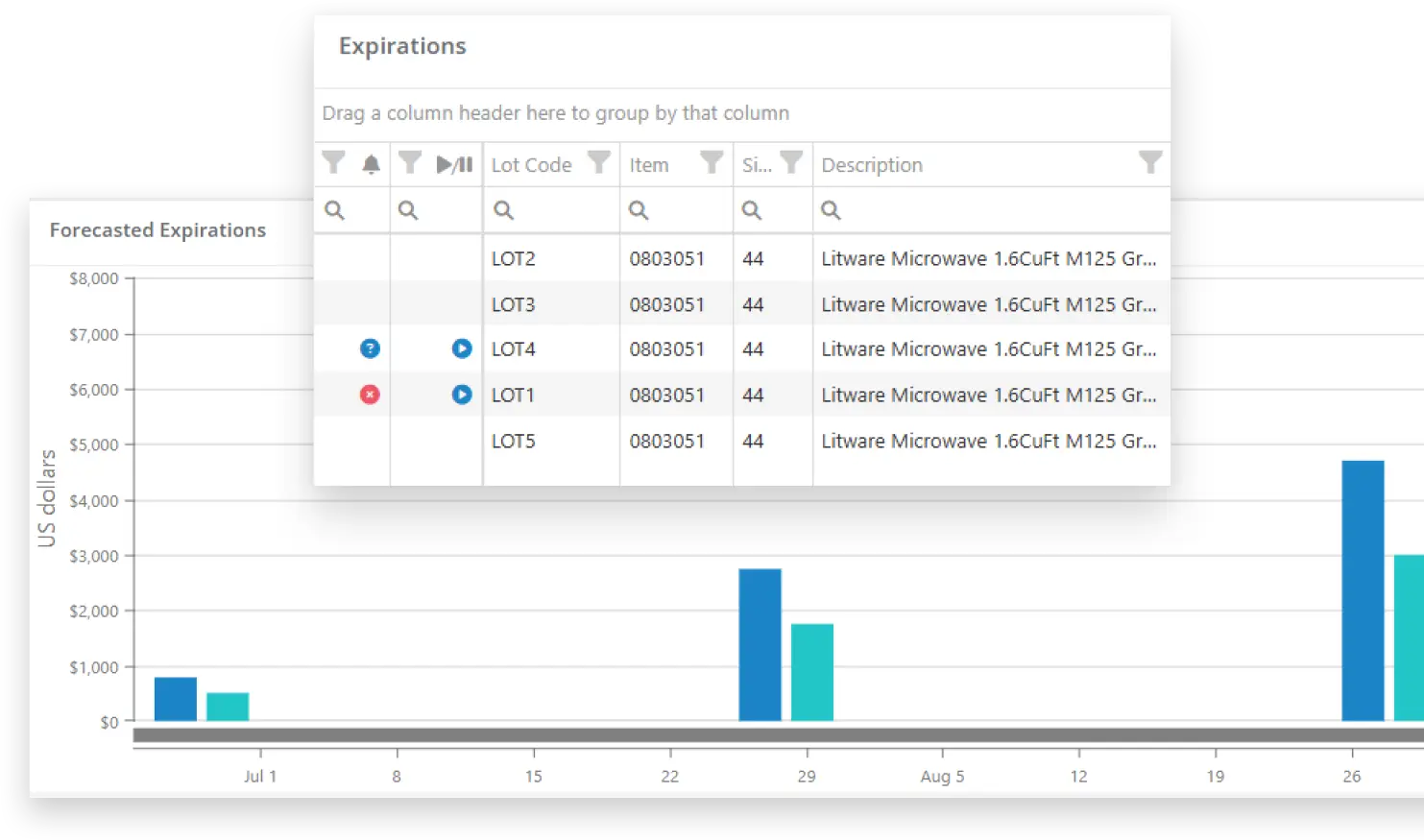Sort by the Lot Code column header

[531, 165]
